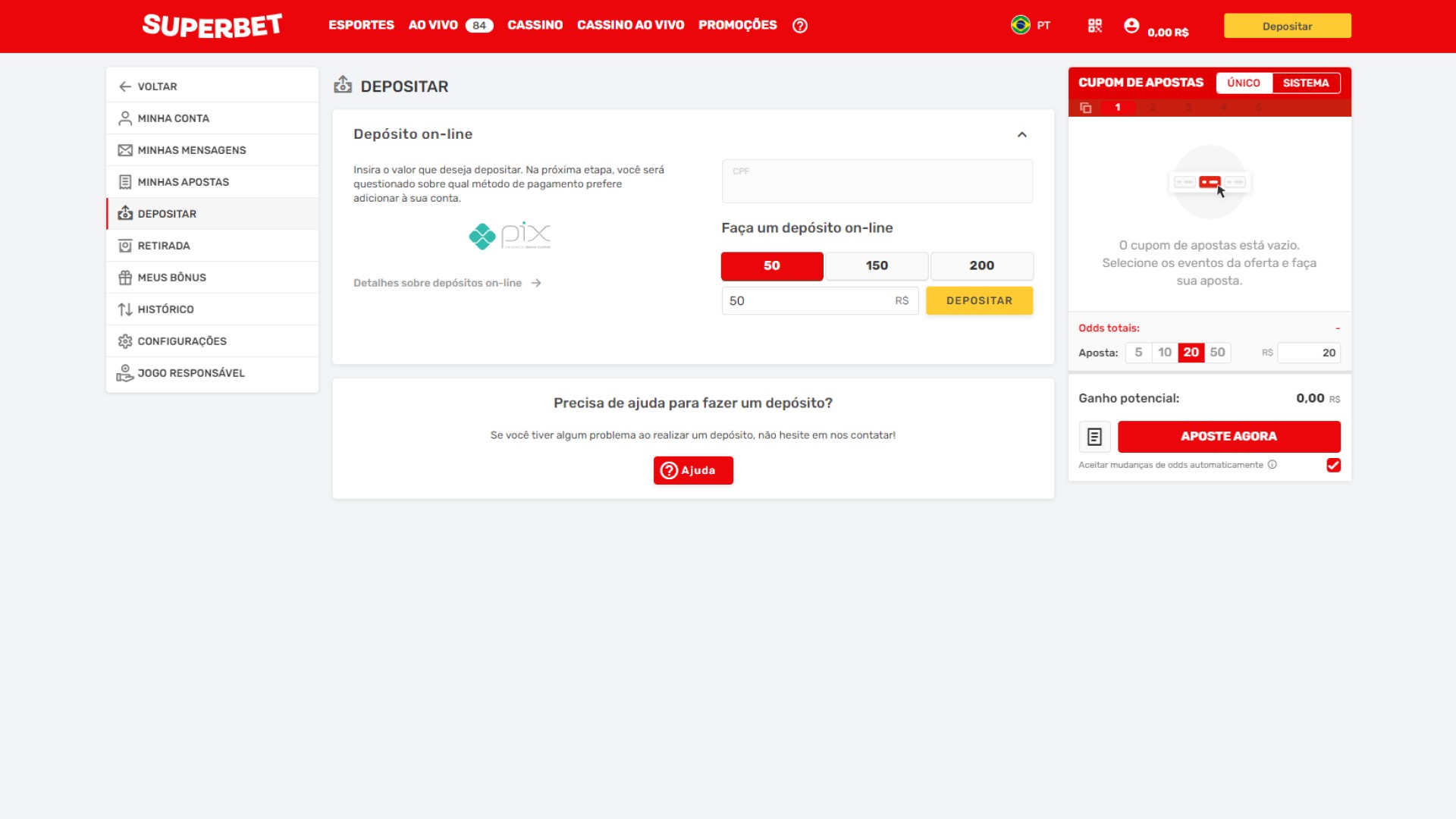Open the AO VIVO menu item
The height and width of the screenshot is (819, 1456).
tap(432, 25)
